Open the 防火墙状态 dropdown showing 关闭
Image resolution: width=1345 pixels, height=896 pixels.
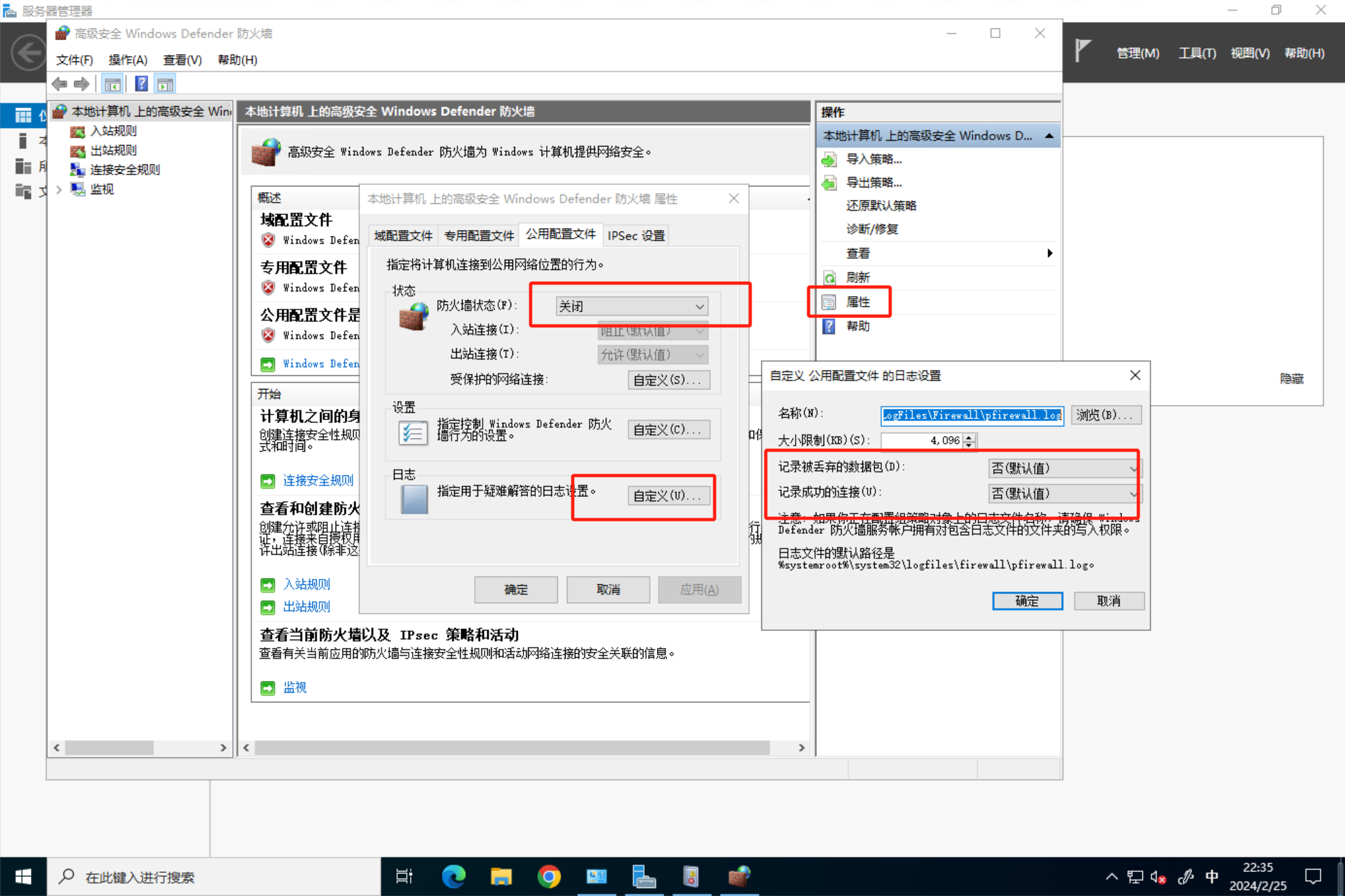631,306
